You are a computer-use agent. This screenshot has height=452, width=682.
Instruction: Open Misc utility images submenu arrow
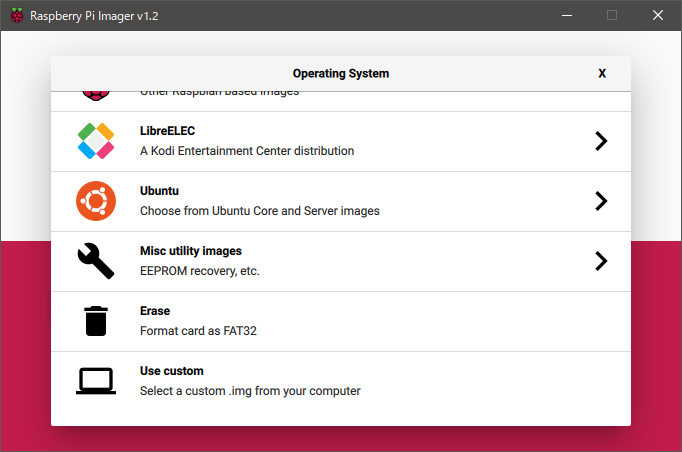[x=600, y=261]
